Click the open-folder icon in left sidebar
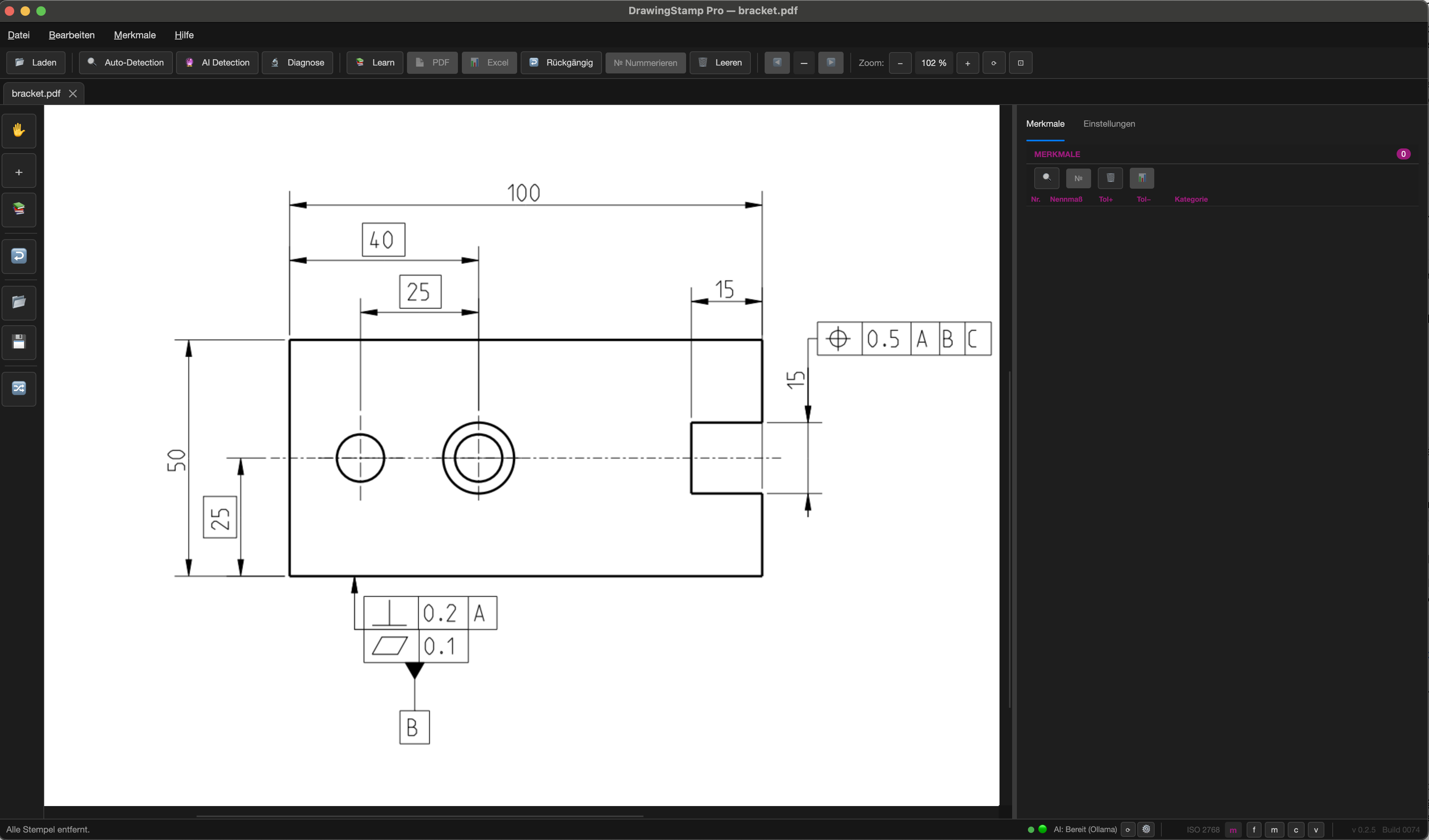 pyautogui.click(x=19, y=302)
